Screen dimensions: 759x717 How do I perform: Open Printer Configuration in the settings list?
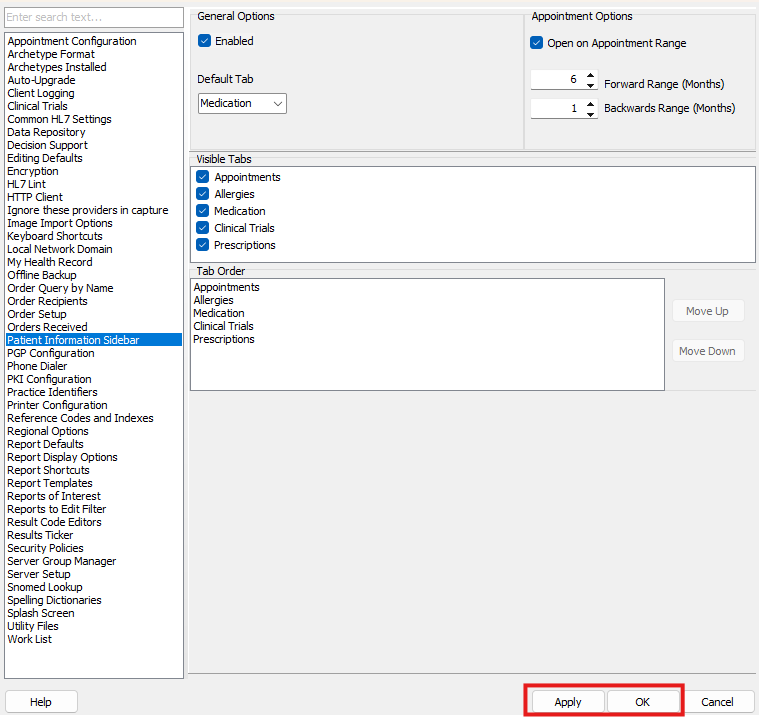point(57,405)
